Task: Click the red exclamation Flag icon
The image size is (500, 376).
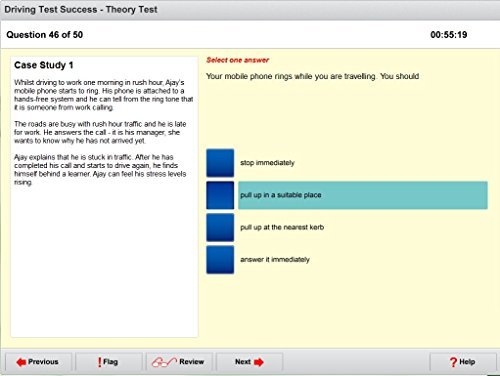Action: click(99, 362)
